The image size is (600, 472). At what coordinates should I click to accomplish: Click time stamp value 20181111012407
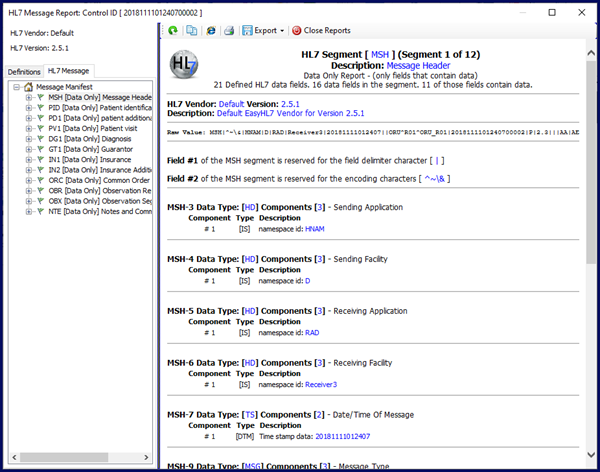[x=342, y=436]
